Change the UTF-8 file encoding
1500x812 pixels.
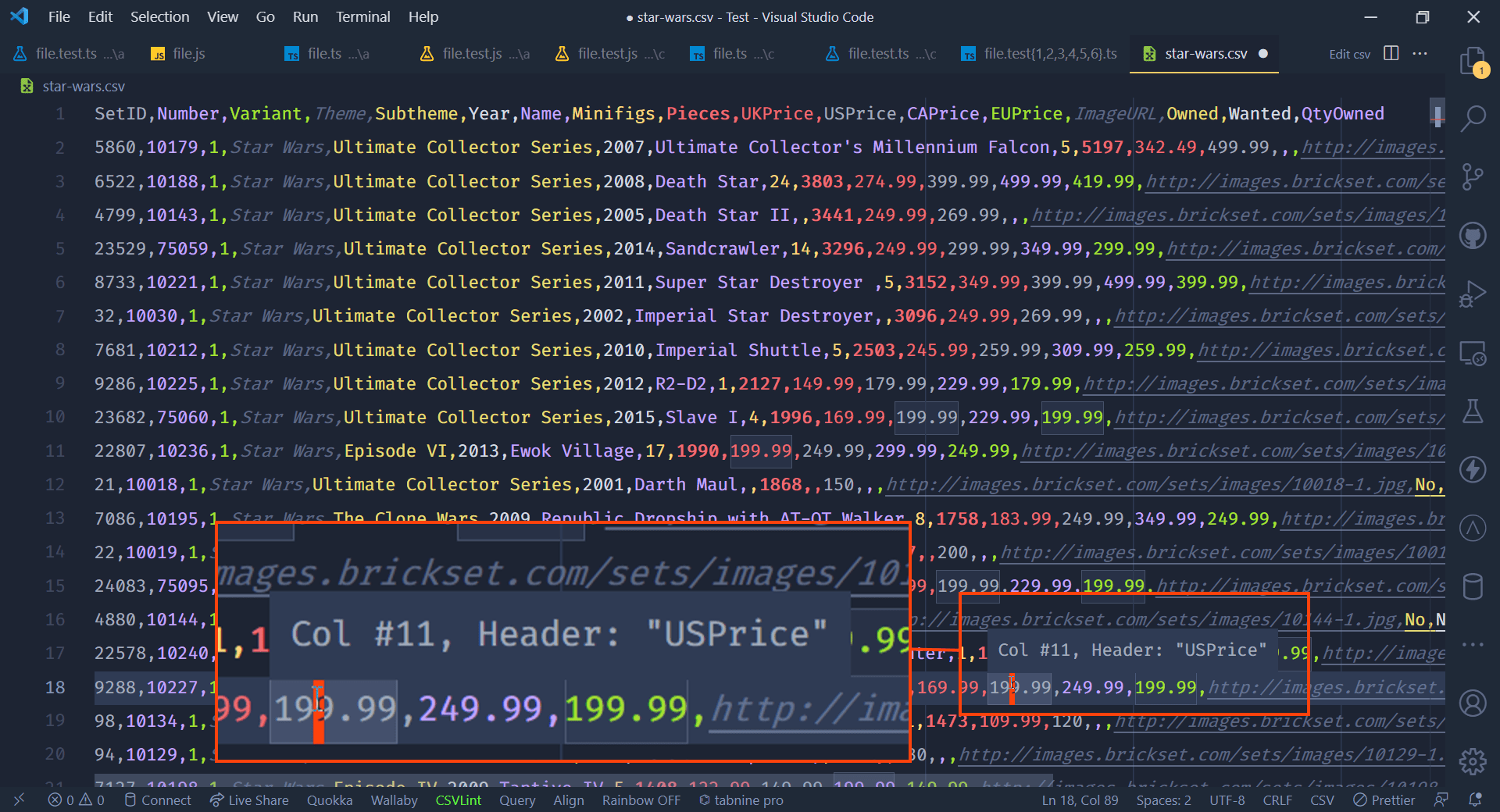coord(1227,800)
